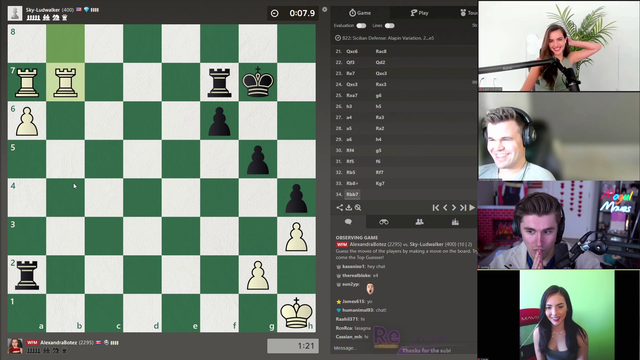Click AlexandraBotez's avatar
Screen dimensions: 640x360
(x=15, y=346)
